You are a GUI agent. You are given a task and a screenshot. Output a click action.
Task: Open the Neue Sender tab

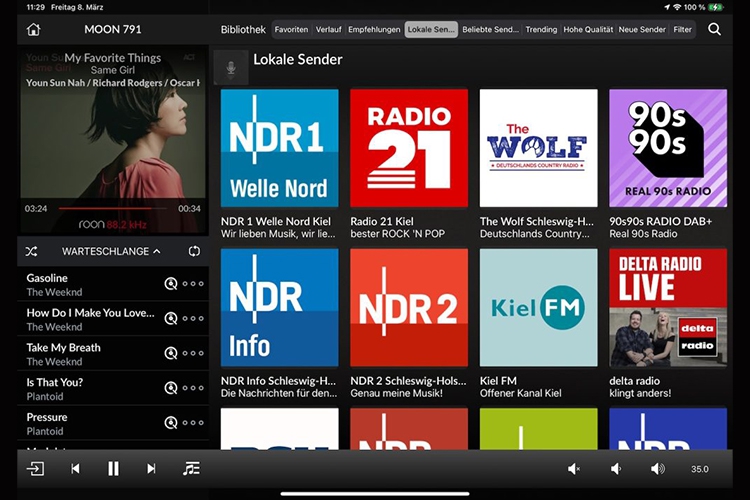tap(642, 29)
